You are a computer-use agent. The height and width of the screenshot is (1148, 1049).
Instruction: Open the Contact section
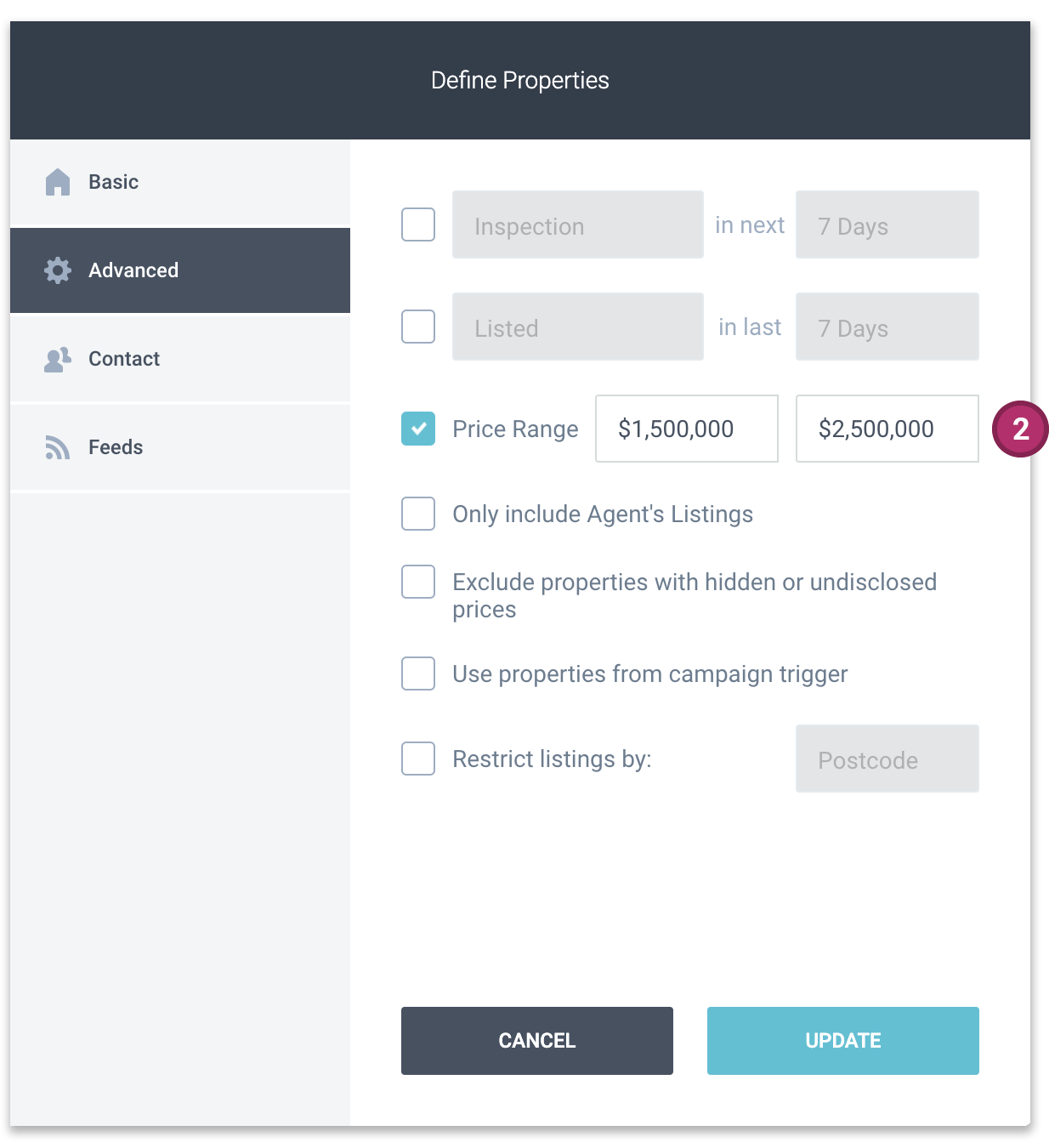tap(123, 359)
